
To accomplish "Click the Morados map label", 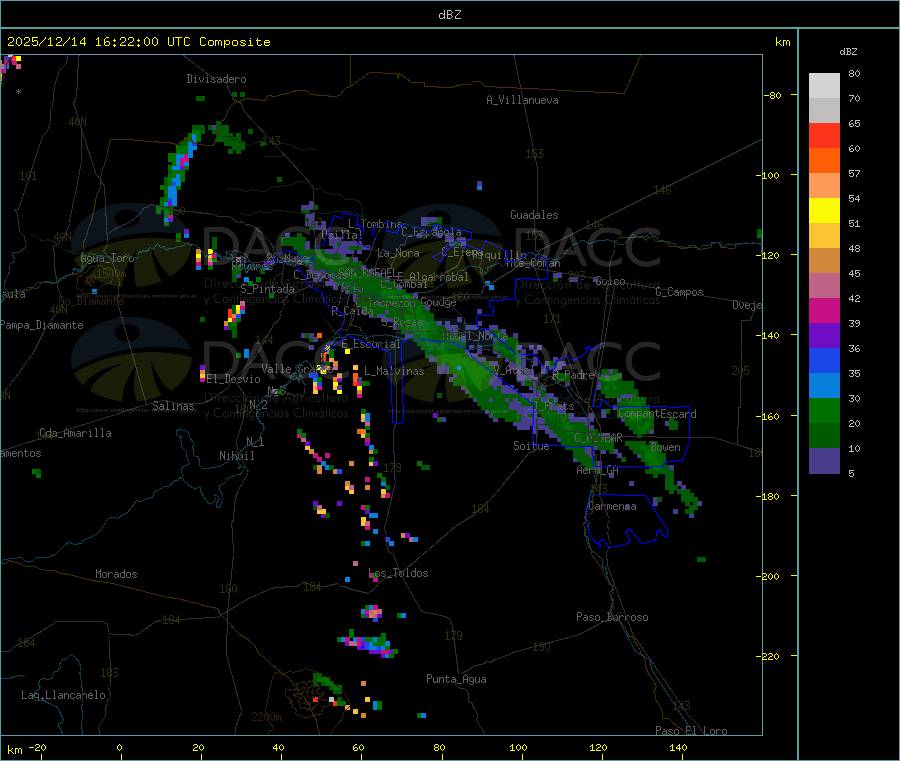I will (x=116, y=574).
